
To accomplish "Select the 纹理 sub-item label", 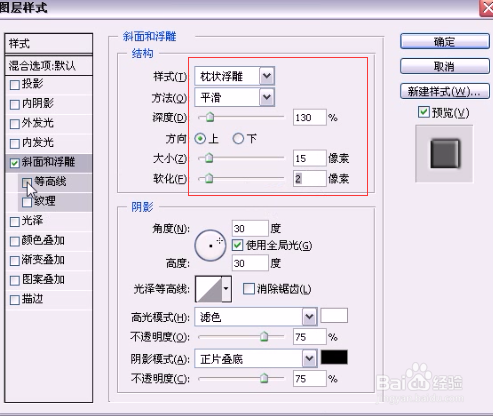I will 45,202.
